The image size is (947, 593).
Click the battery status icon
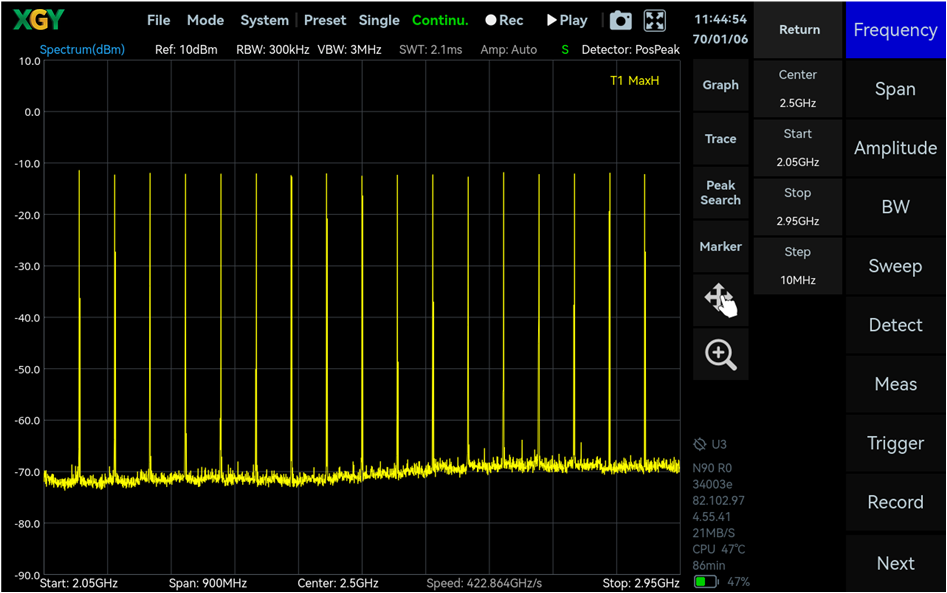pos(706,582)
